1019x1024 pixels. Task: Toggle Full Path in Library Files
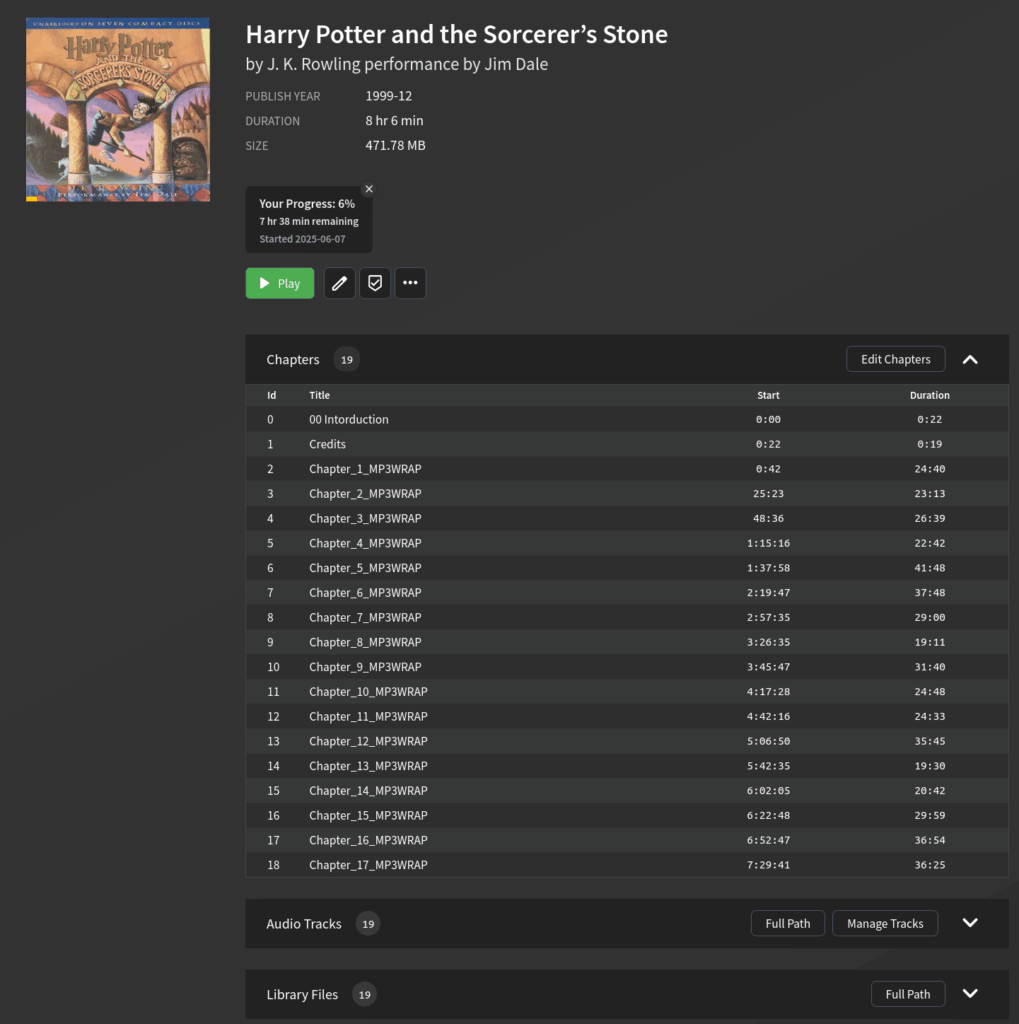[x=908, y=994]
